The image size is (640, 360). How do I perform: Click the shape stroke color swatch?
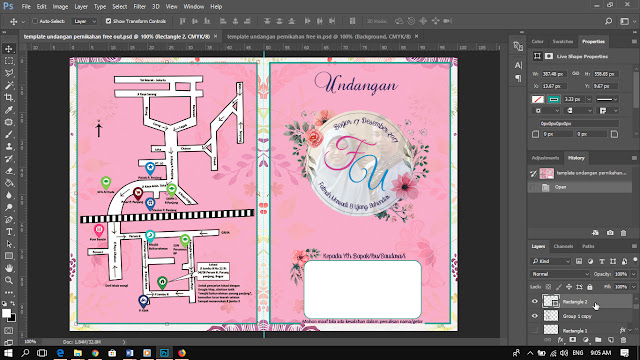553,99
